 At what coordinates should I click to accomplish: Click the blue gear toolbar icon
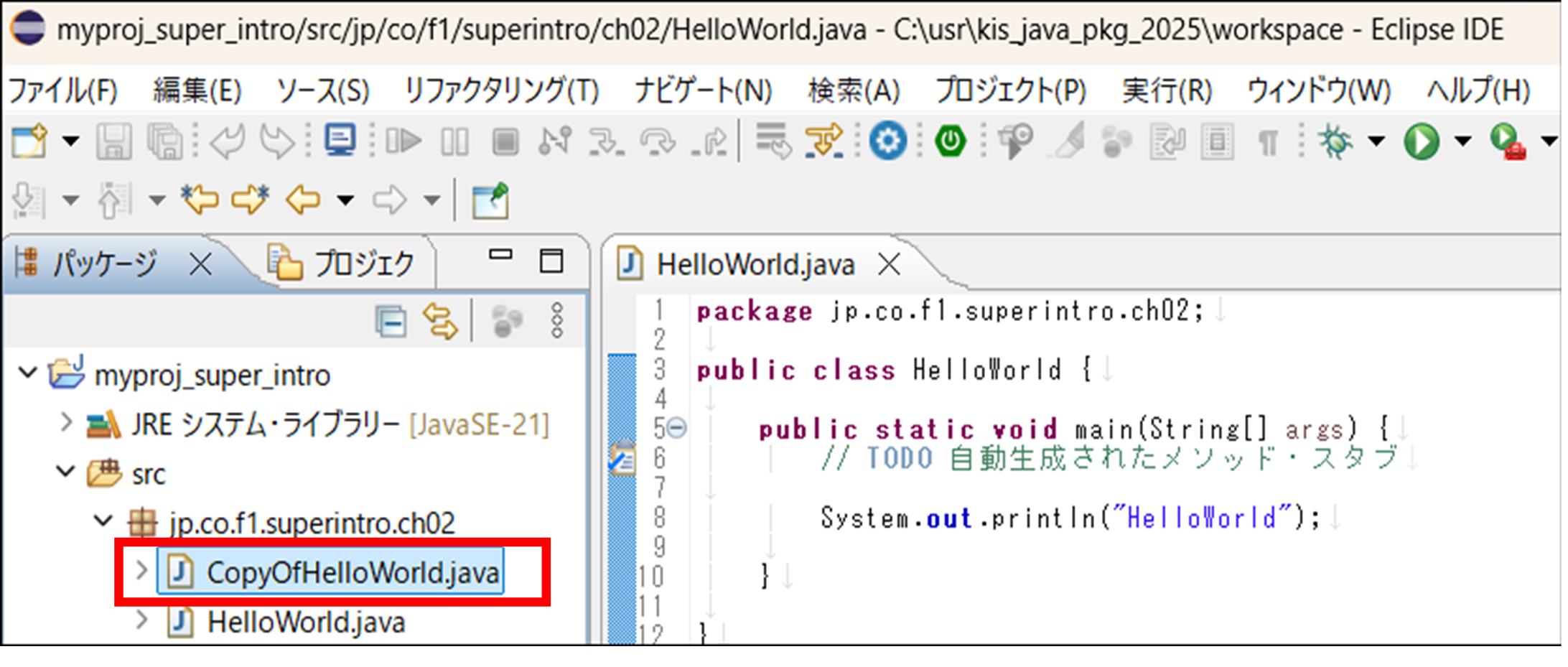887,141
